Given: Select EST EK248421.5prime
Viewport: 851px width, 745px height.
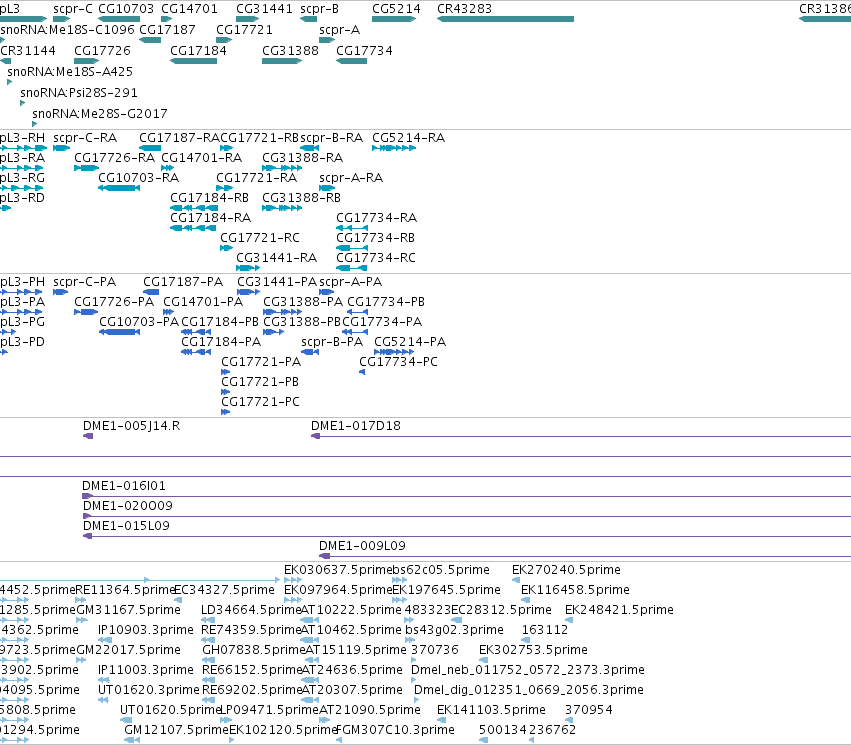Looking at the screenshot, I should tap(569, 620).
